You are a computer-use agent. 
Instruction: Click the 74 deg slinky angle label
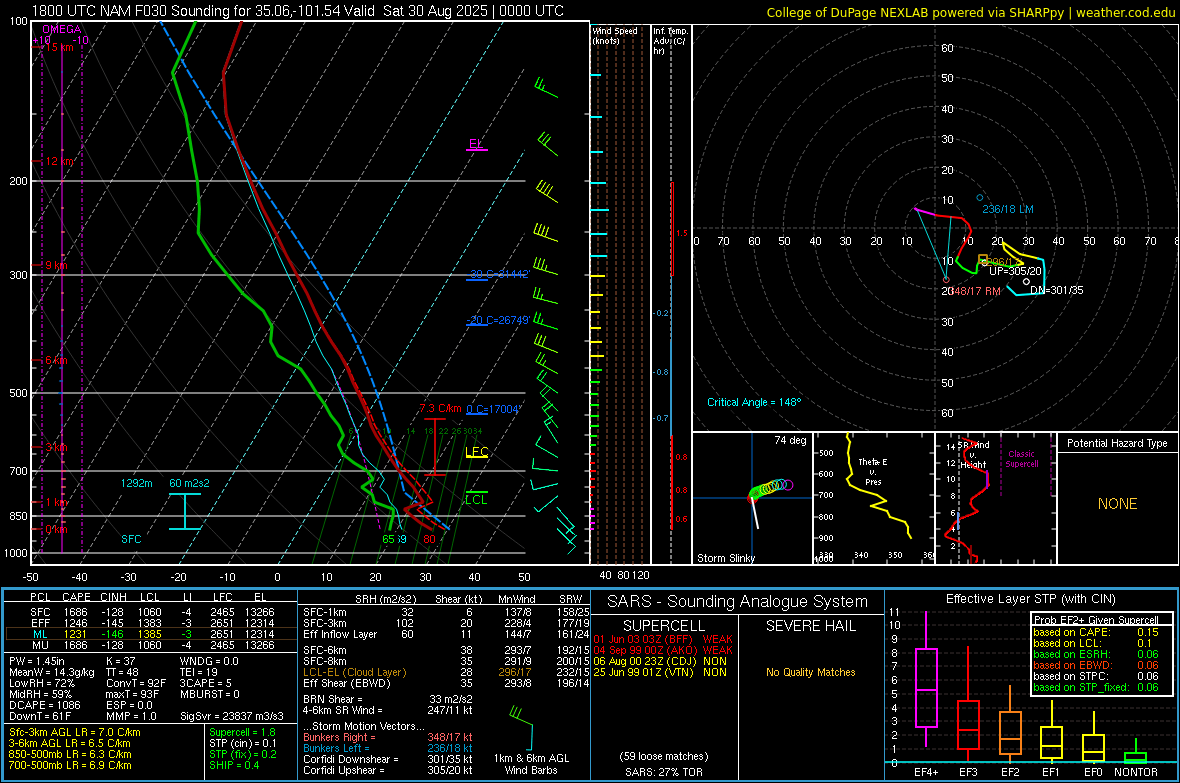tap(790, 440)
